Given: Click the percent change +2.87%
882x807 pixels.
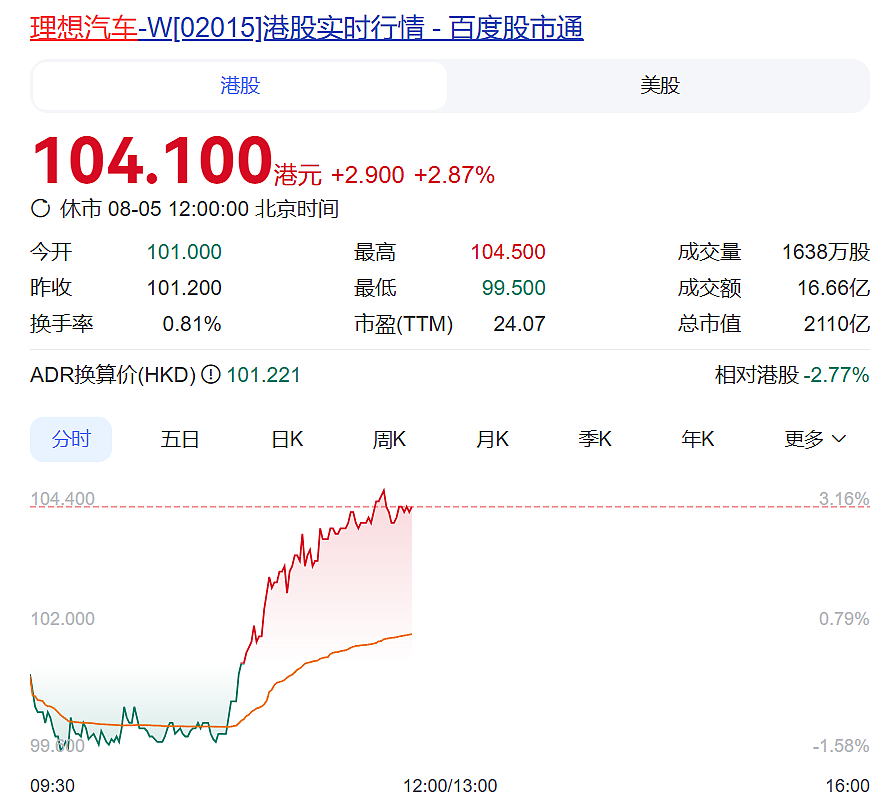Looking at the screenshot, I should coord(454,175).
